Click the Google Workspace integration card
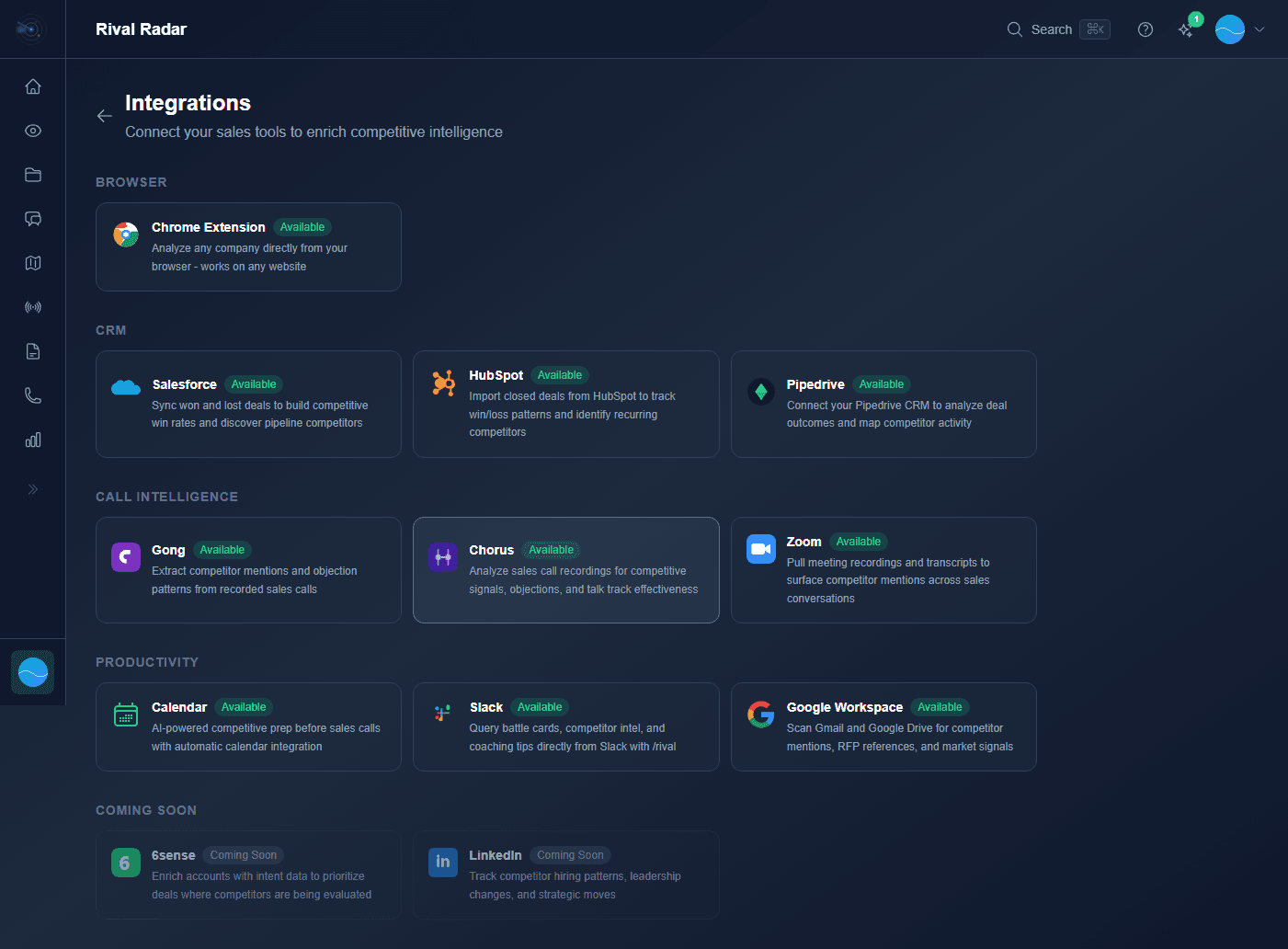Image resolution: width=1288 pixels, height=949 pixels. tap(883, 726)
